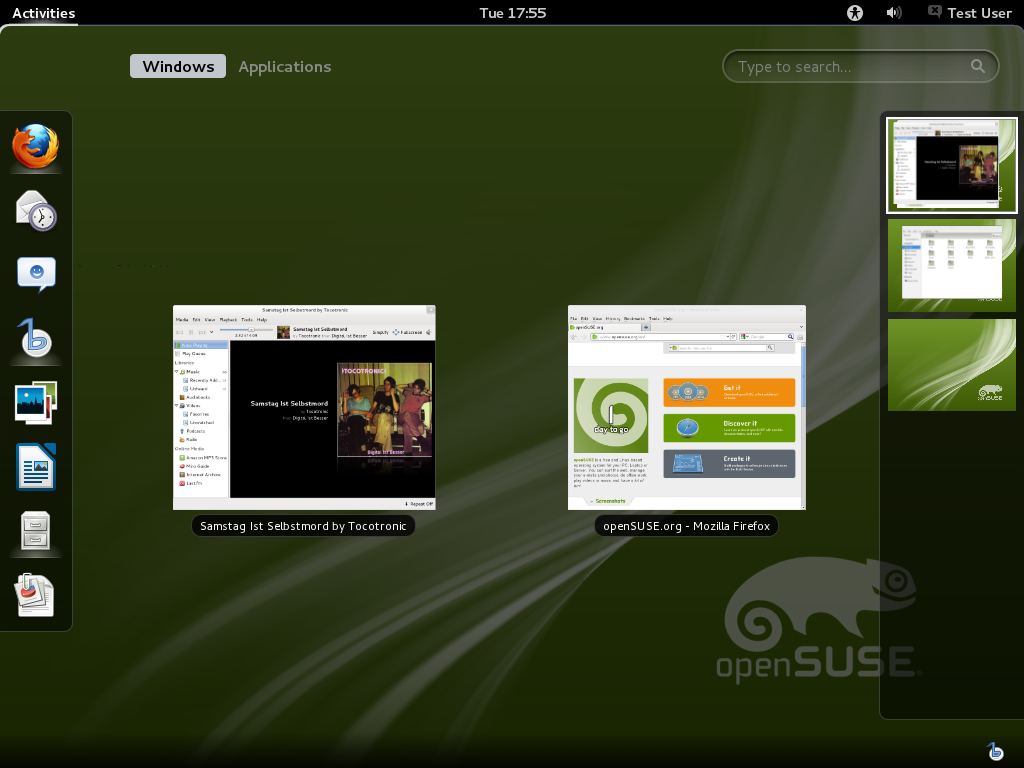Click the Banshee tray icon at screen corner
1024x768 pixels.
(x=995, y=751)
